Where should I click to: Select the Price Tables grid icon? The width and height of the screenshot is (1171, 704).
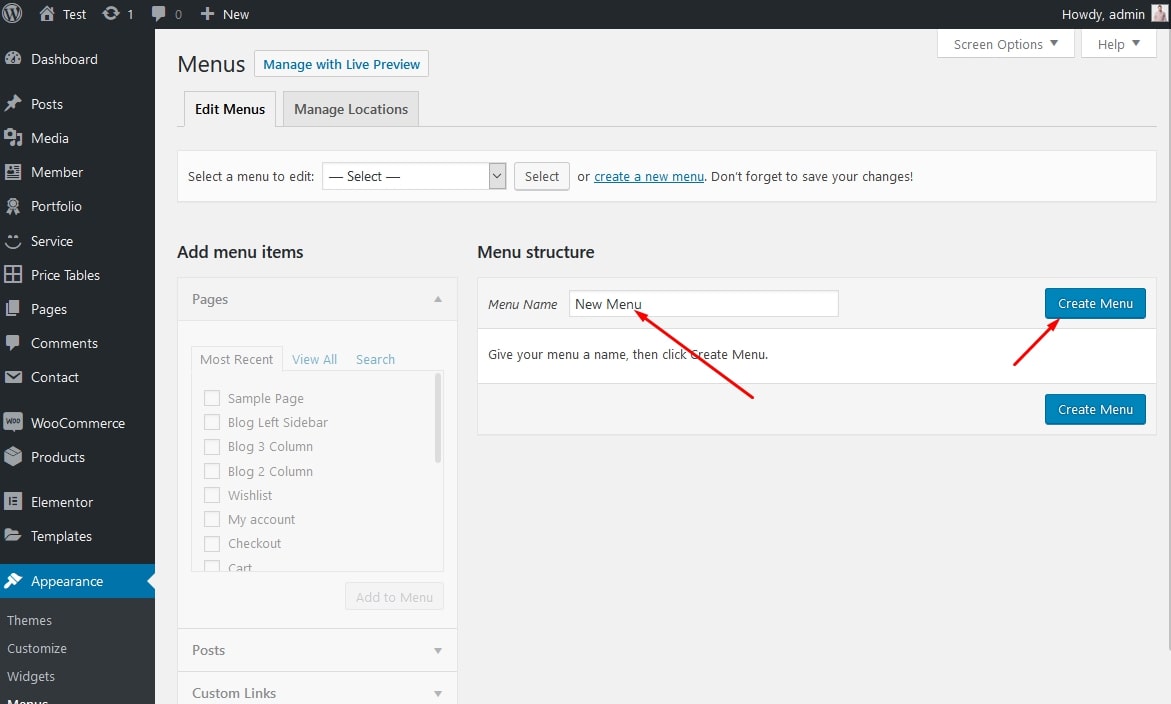pyautogui.click(x=13, y=275)
